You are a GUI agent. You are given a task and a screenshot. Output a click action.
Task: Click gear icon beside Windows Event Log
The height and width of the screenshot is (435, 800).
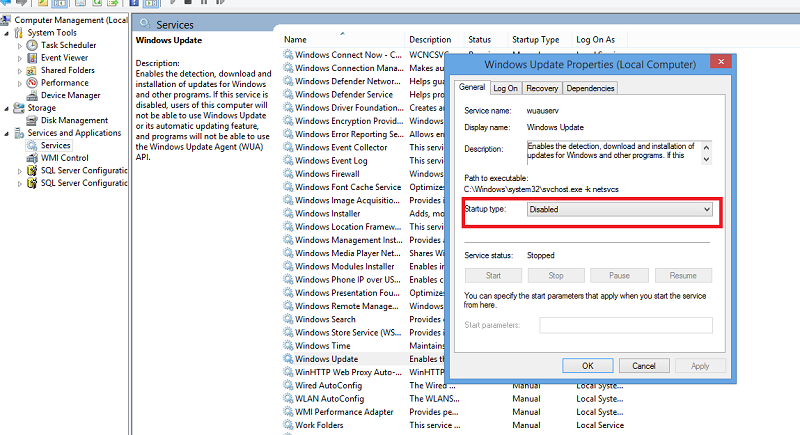288,161
